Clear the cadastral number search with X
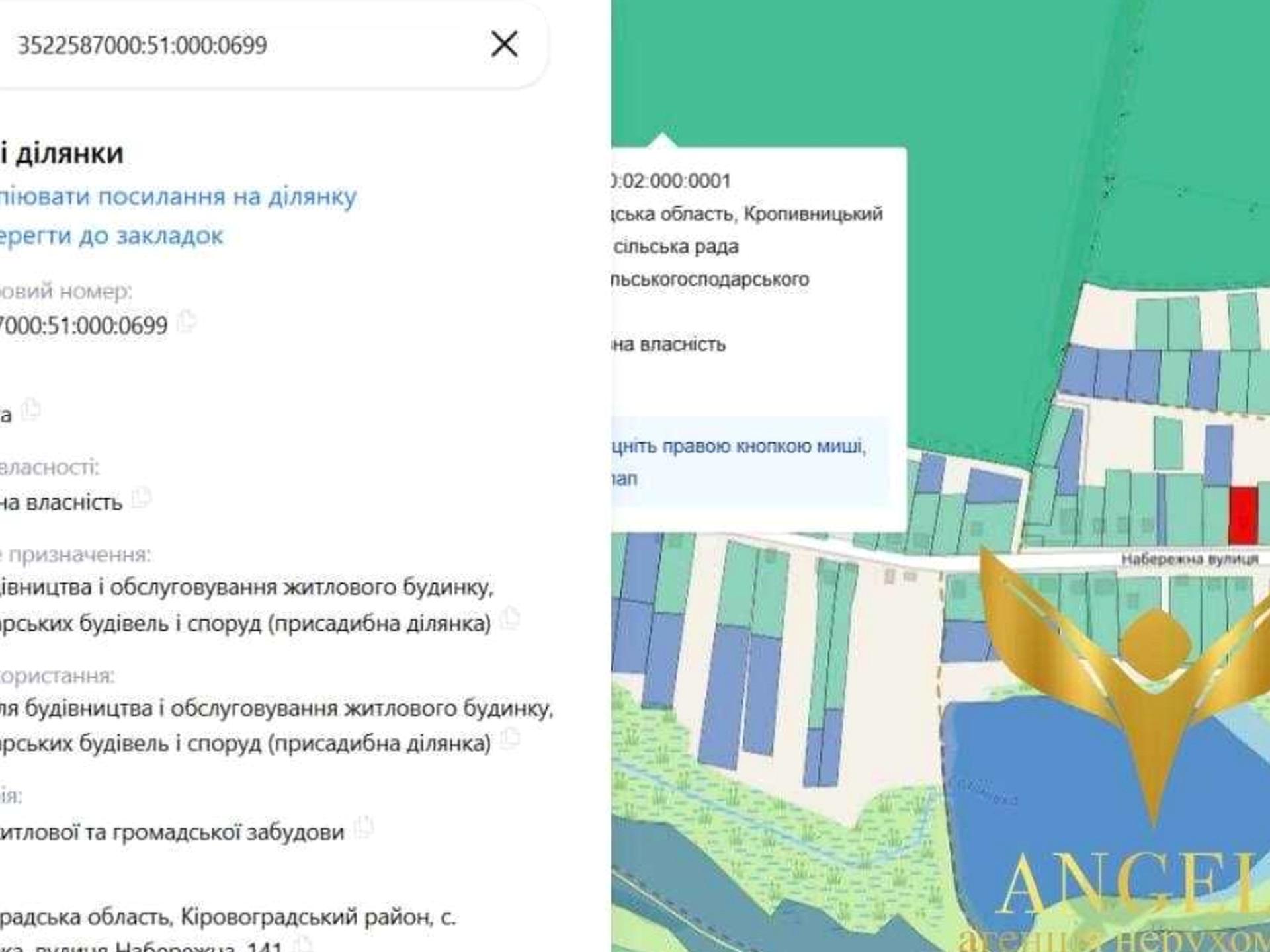 pos(504,44)
